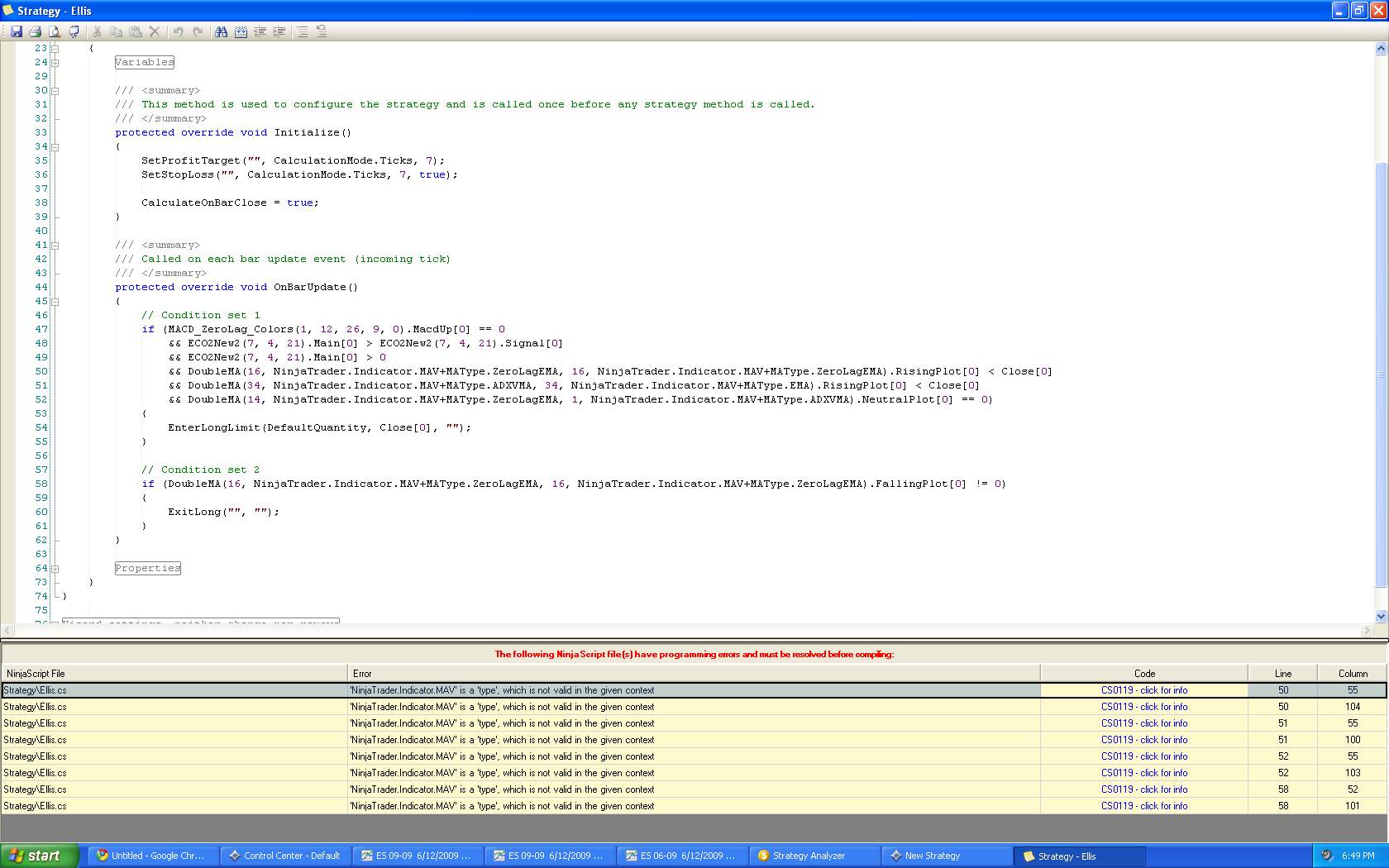This screenshot has width=1389, height=868.
Task: Open CS0119 info for line 58 column 101
Action: (x=1144, y=806)
